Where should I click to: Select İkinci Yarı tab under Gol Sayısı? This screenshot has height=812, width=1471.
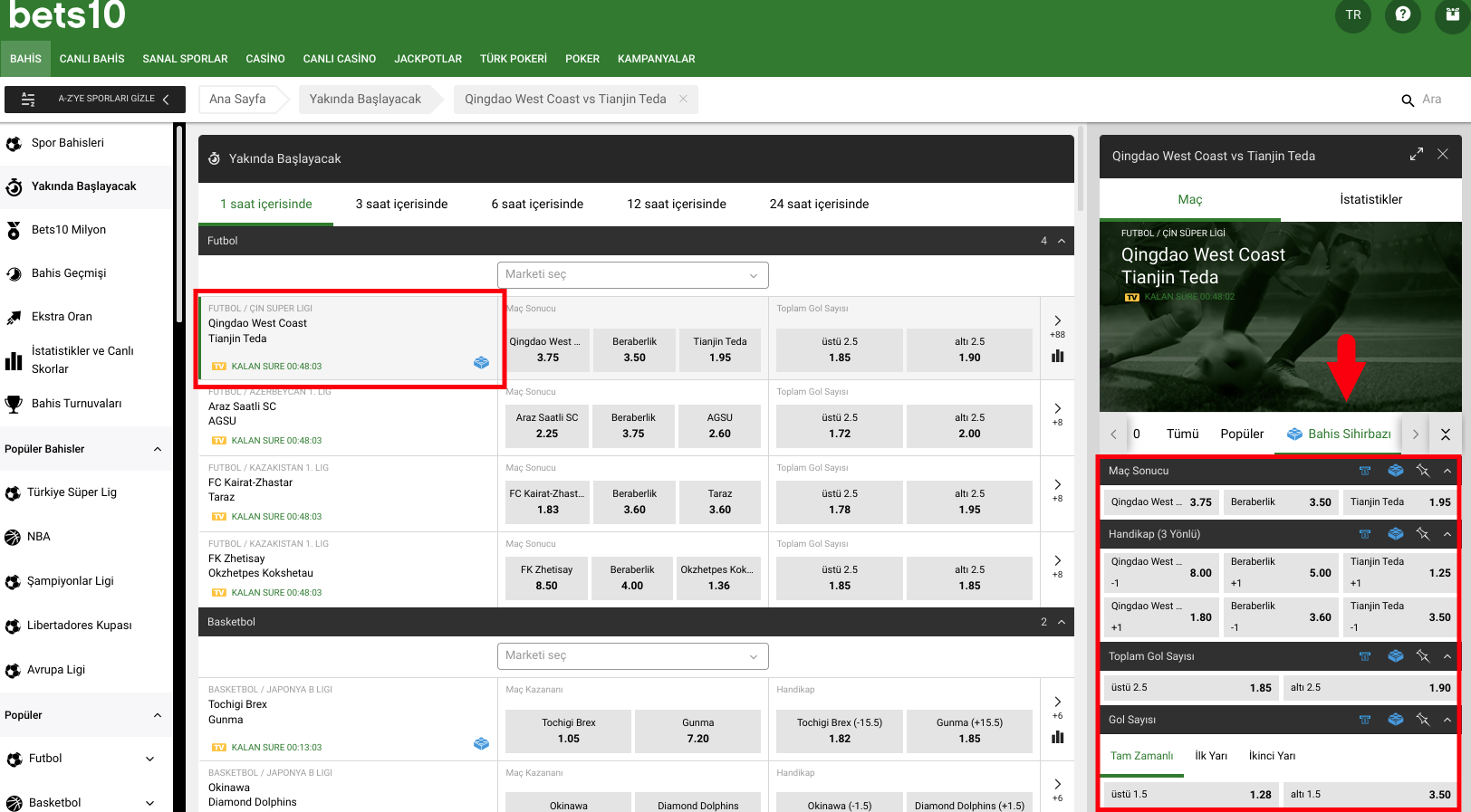[1272, 757]
